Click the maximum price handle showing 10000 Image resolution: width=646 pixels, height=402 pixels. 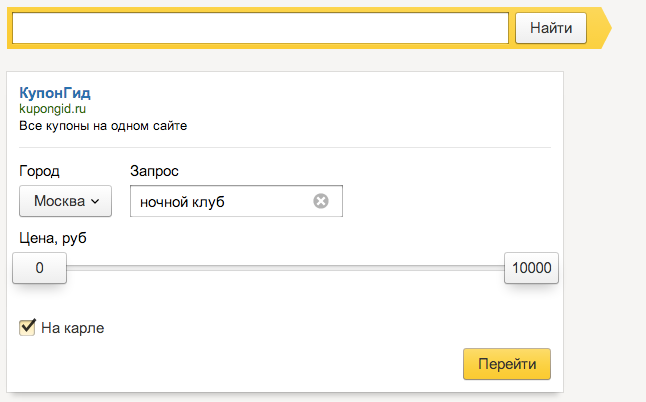pyautogui.click(x=531, y=268)
